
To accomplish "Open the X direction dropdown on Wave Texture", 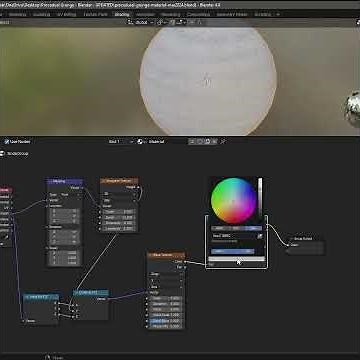I will coord(166,280).
